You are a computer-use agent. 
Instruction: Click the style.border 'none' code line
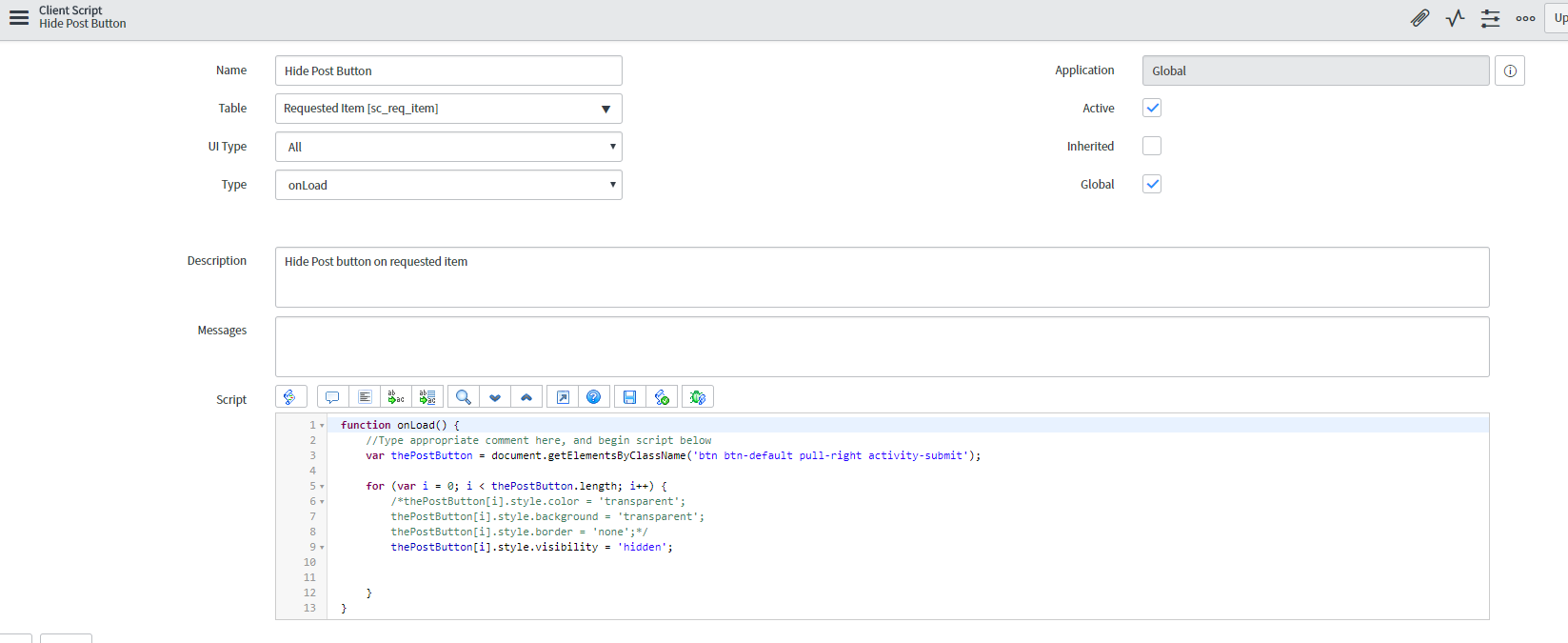pos(519,532)
